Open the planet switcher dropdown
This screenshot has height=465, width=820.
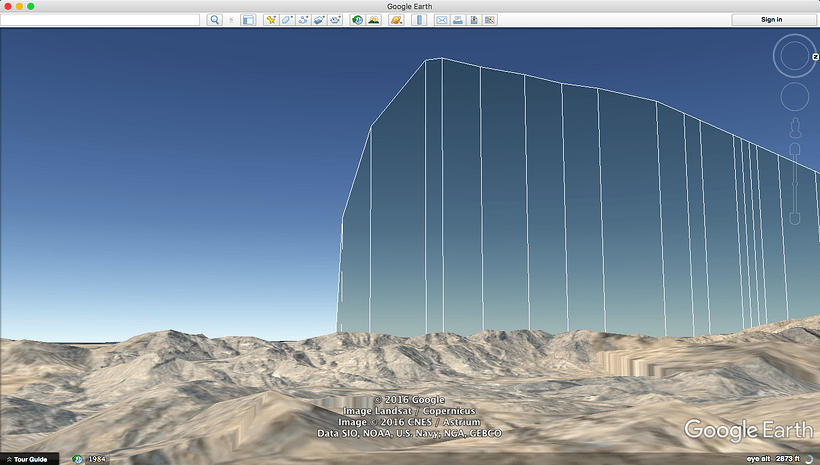coord(396,20)
